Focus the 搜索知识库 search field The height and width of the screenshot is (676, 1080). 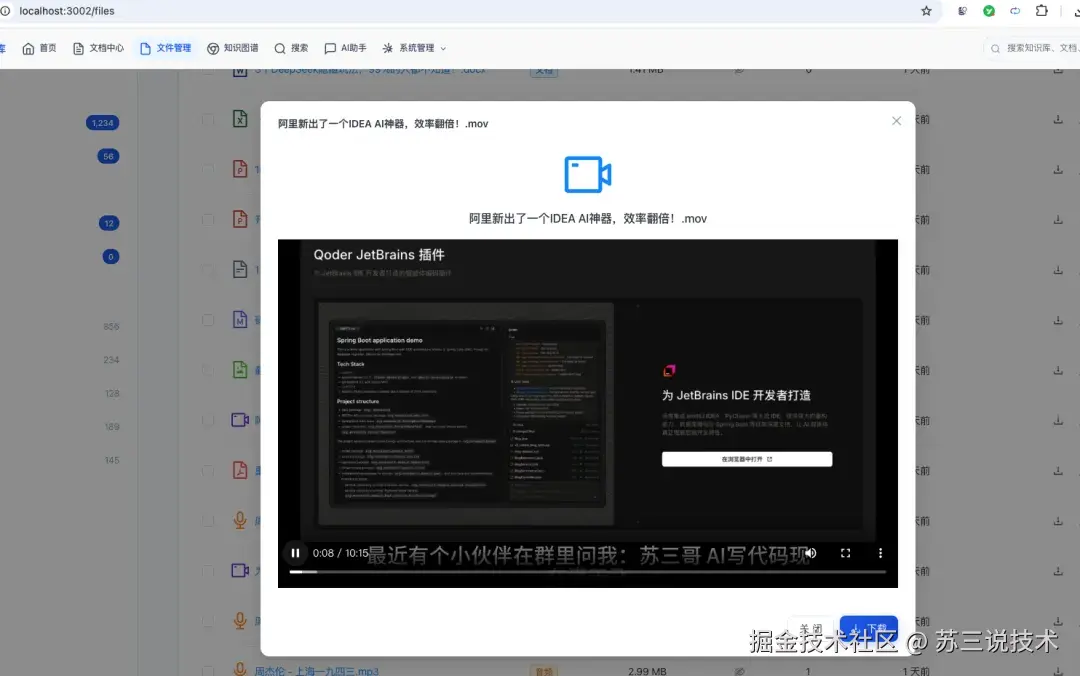tap(1035, 48)
